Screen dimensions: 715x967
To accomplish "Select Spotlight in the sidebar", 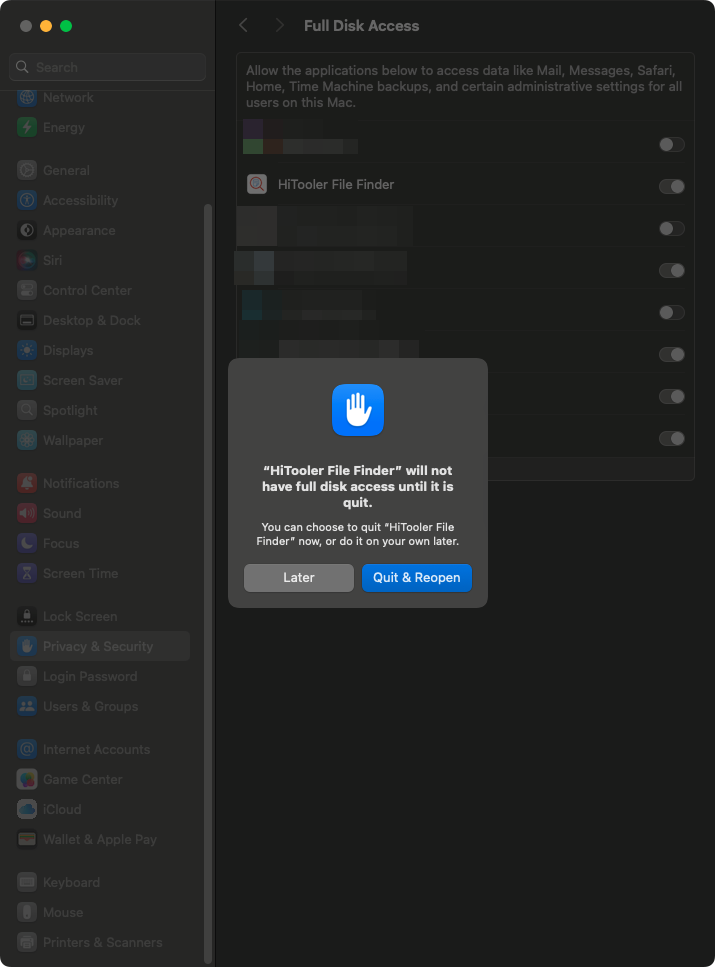I will tap(70, 410).
